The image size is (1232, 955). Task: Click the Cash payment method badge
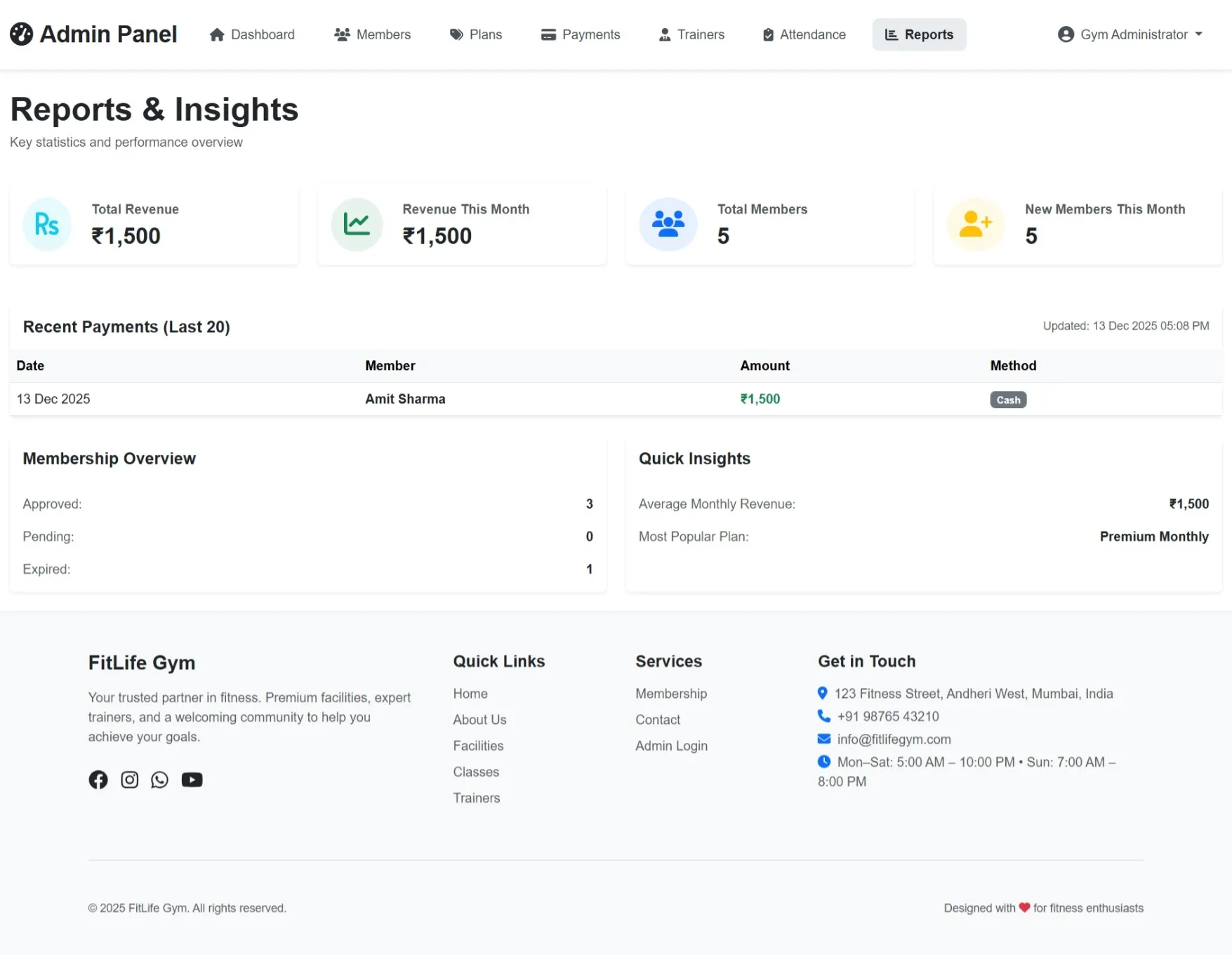(x=1008, y=399)
